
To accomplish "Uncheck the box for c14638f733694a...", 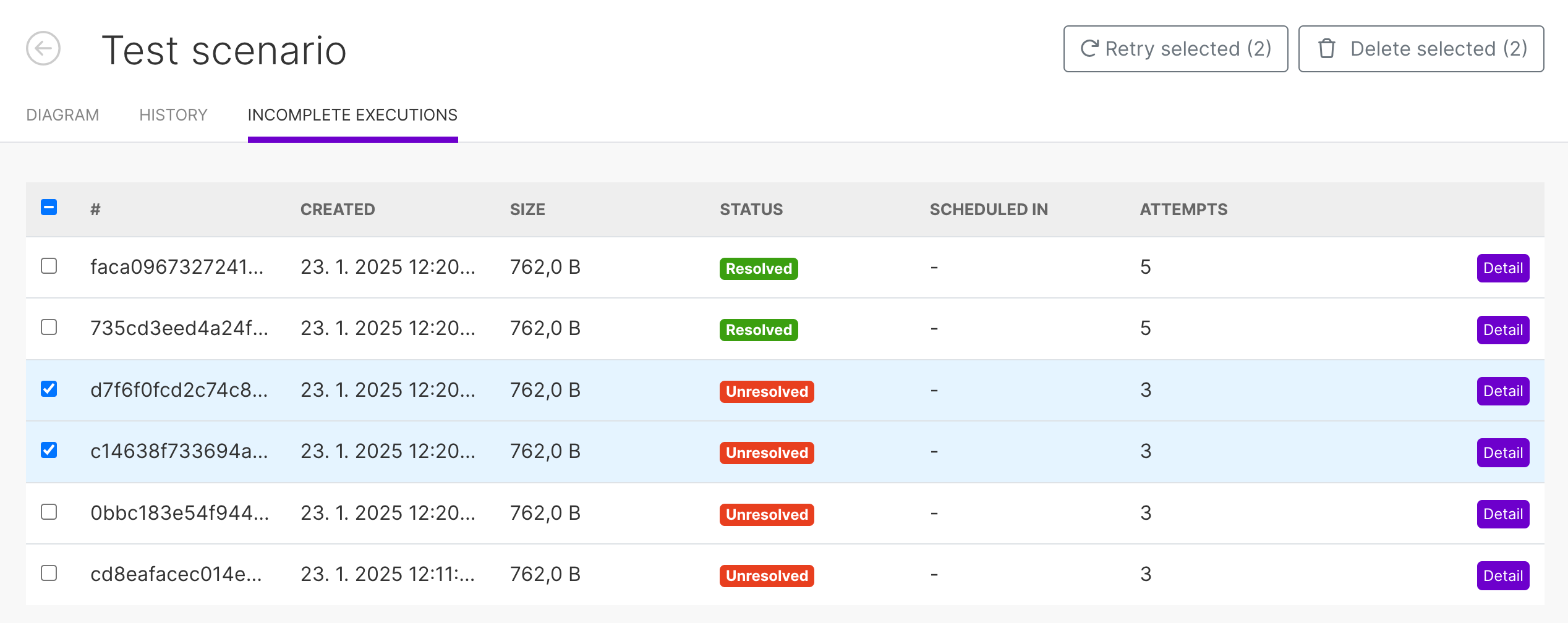I will pos(49,450).
